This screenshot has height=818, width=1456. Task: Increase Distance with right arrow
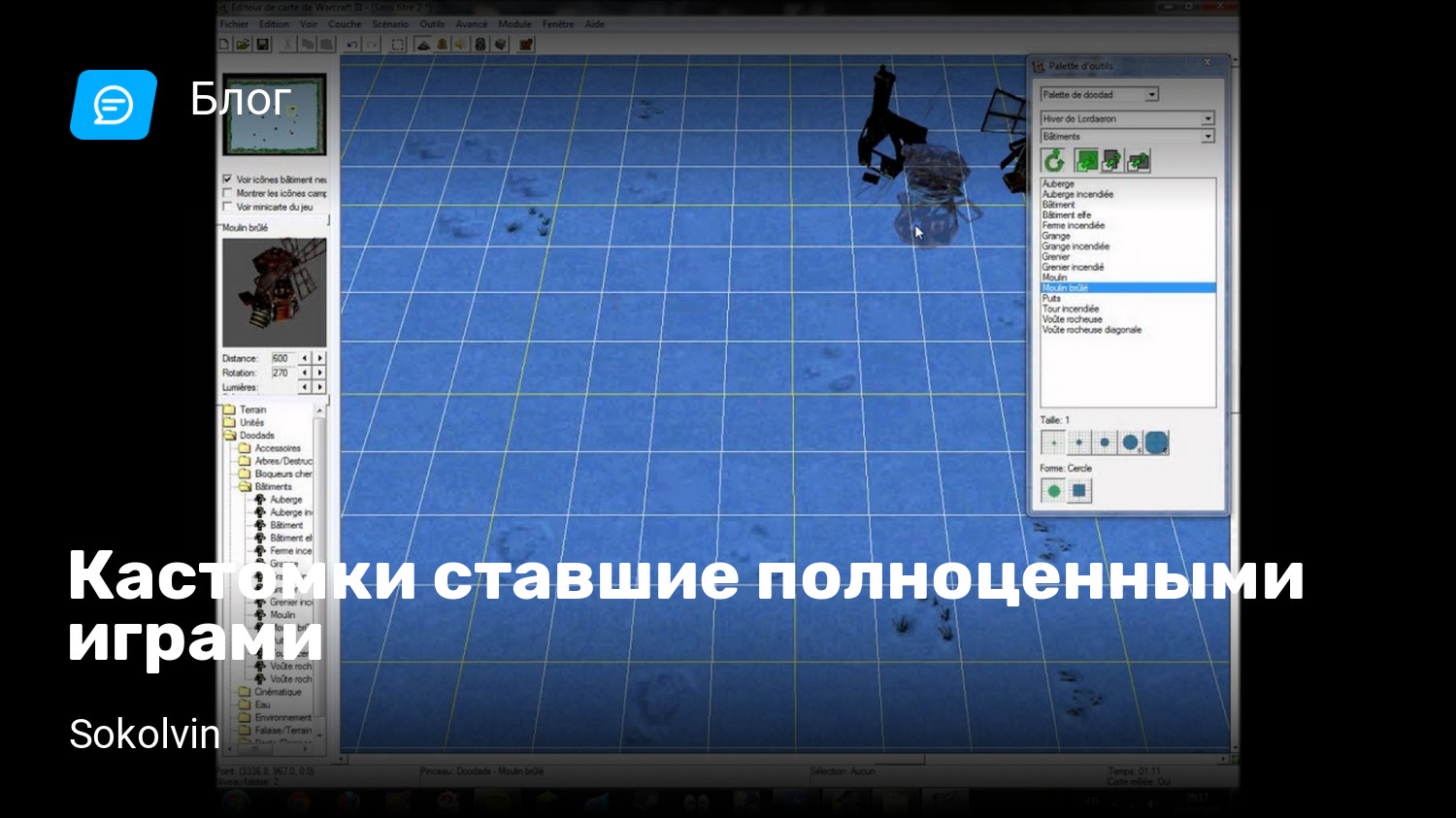point(319,358)
